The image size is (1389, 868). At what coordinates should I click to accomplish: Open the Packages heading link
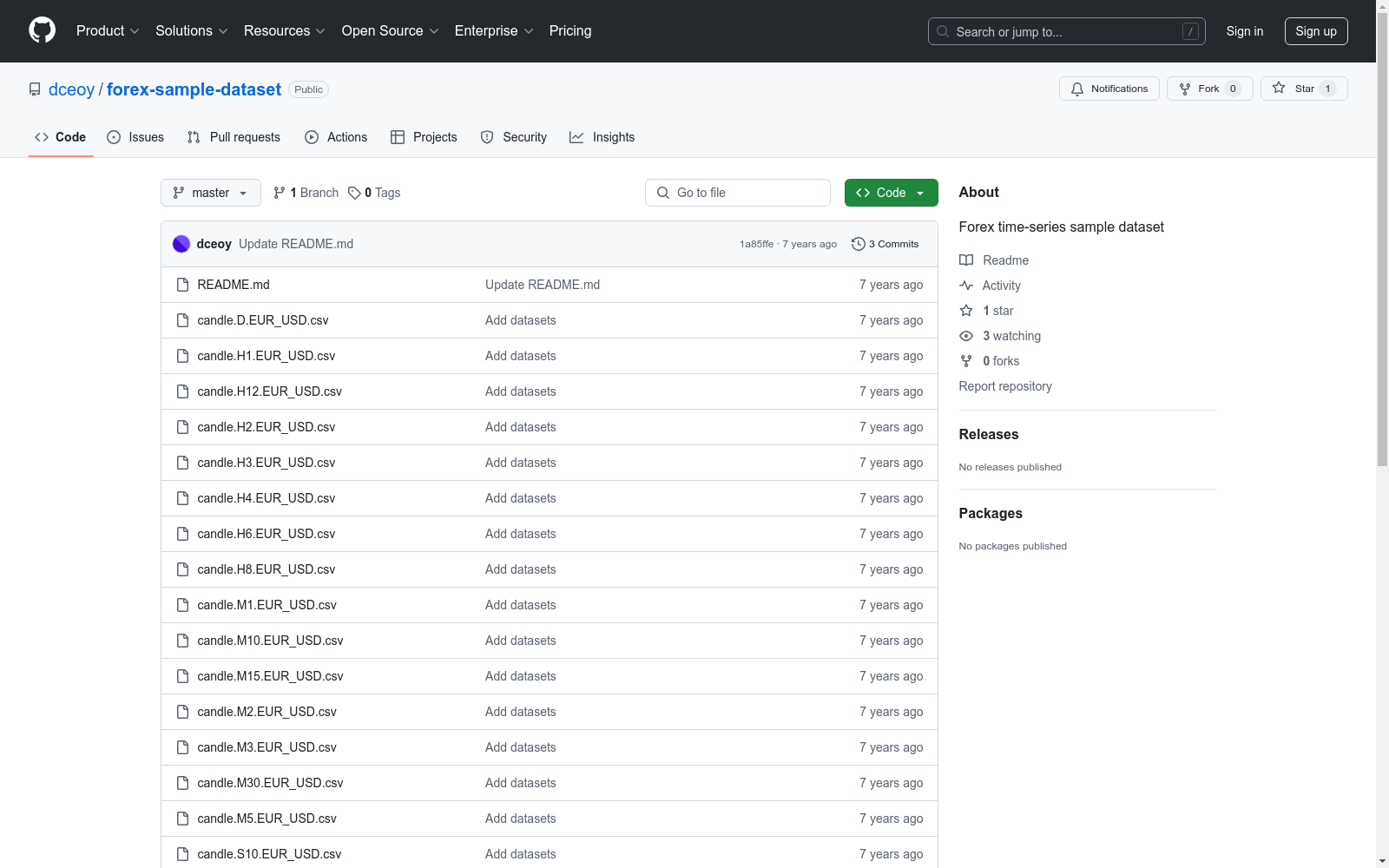coord(991,513)
